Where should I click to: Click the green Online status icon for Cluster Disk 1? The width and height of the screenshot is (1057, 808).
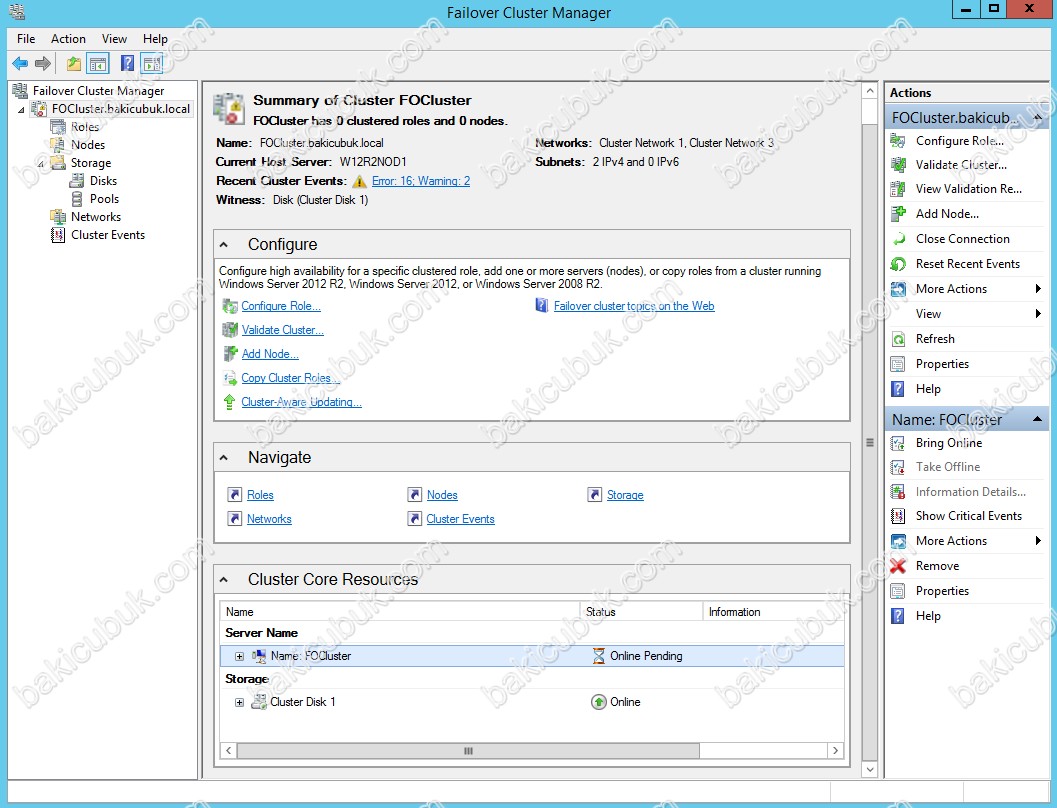[x=599, y=702]
